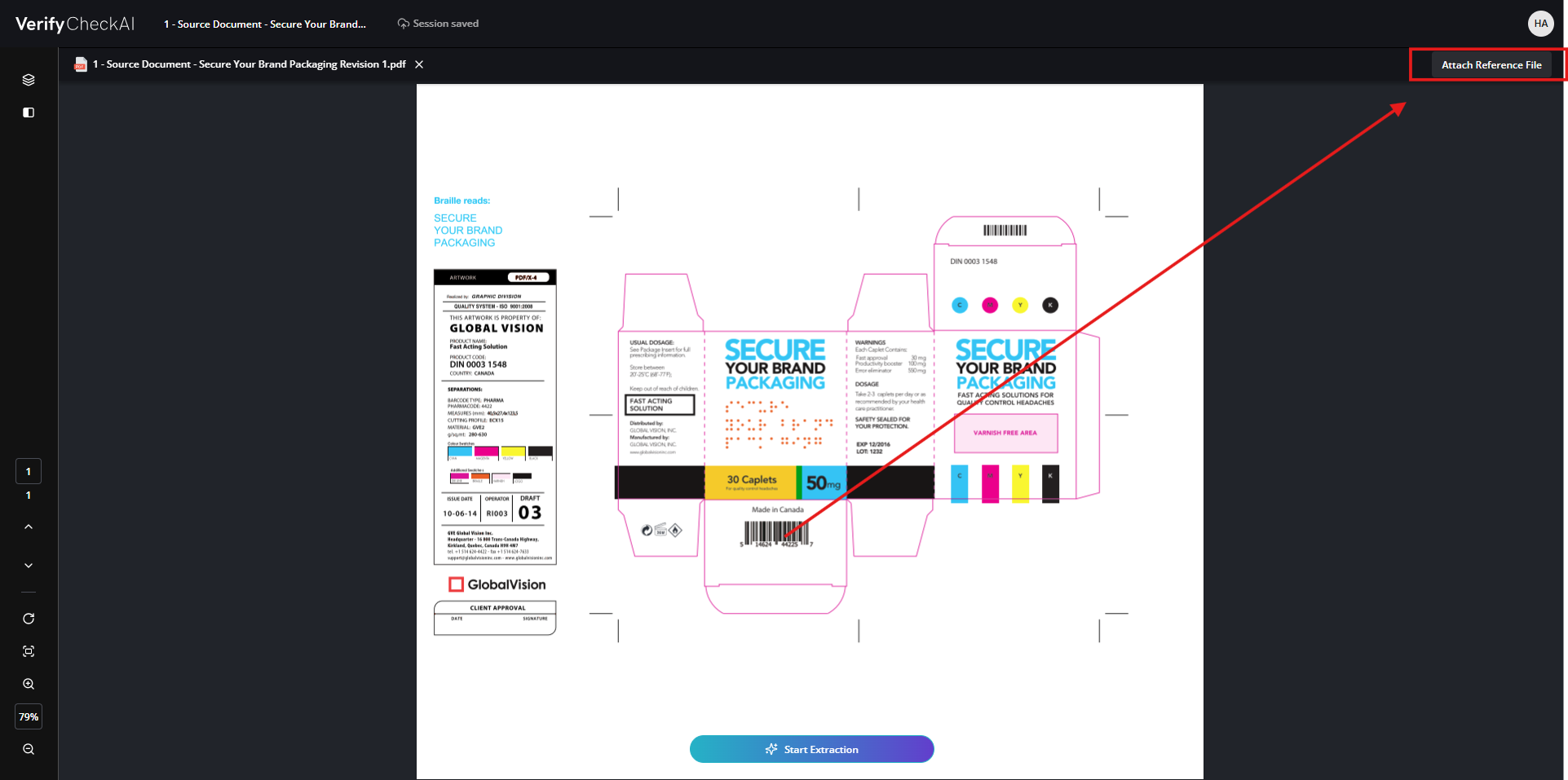Open the HA user avatar menu

coord(1540,24)
